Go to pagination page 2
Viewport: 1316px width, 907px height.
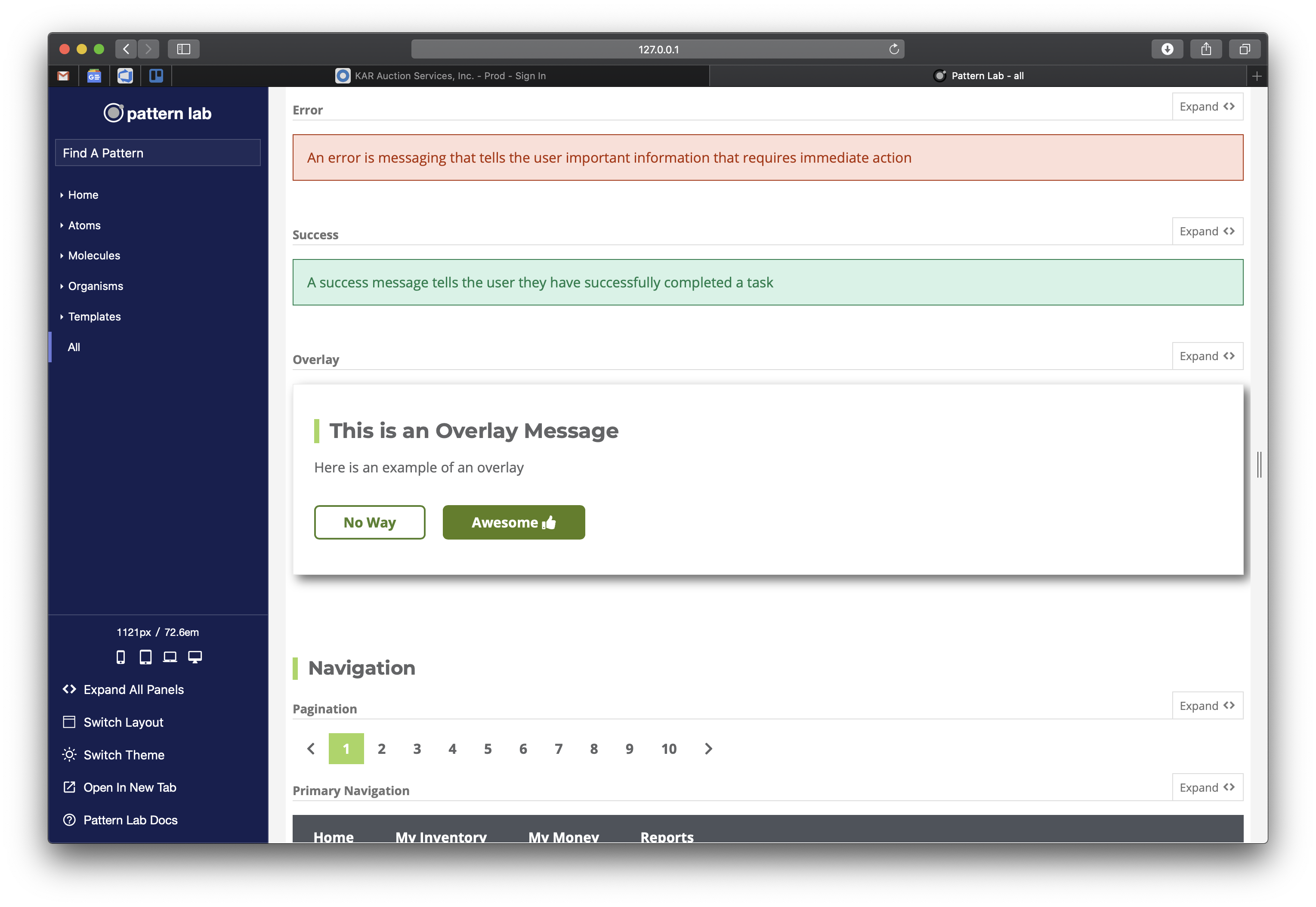coord(381,748)
